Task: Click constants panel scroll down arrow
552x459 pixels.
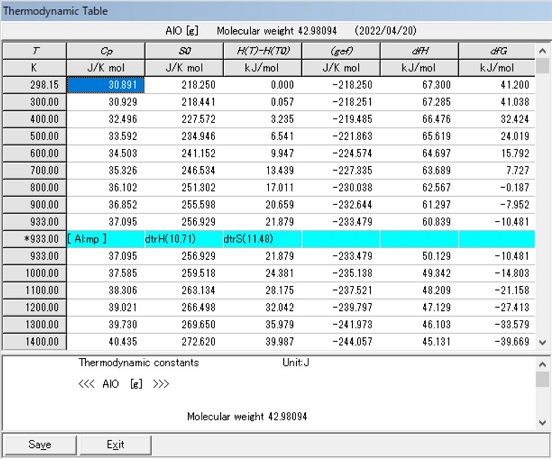Action: (542, 422)
